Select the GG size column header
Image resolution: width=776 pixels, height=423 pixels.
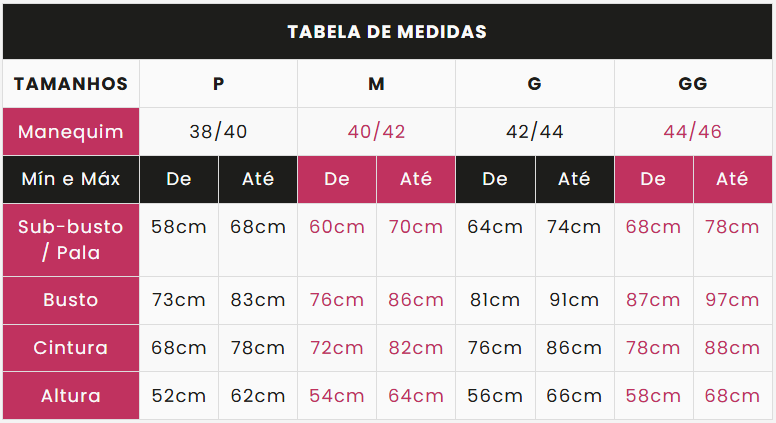point(693,84)
